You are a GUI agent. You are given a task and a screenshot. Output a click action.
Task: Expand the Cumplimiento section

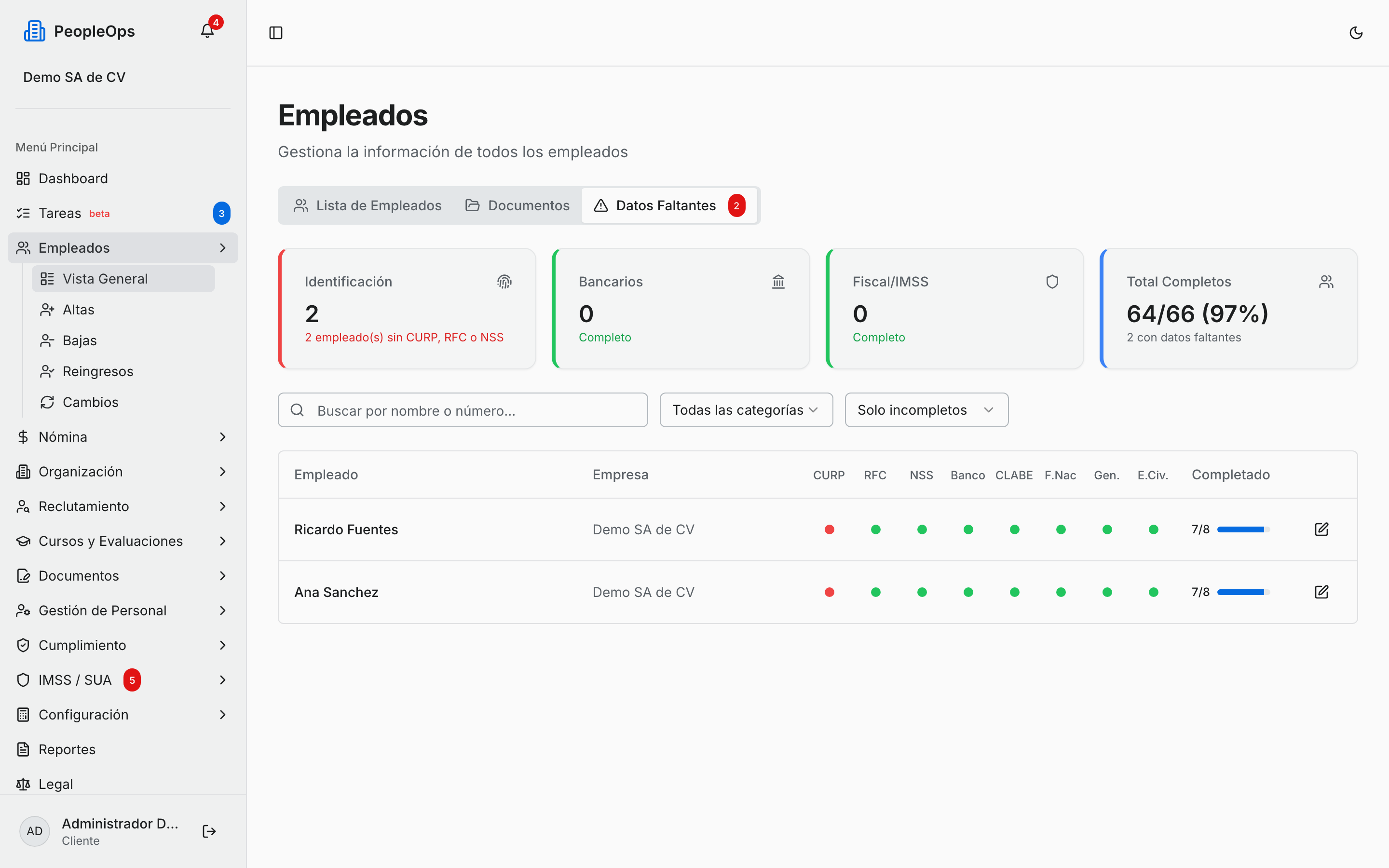123,645
